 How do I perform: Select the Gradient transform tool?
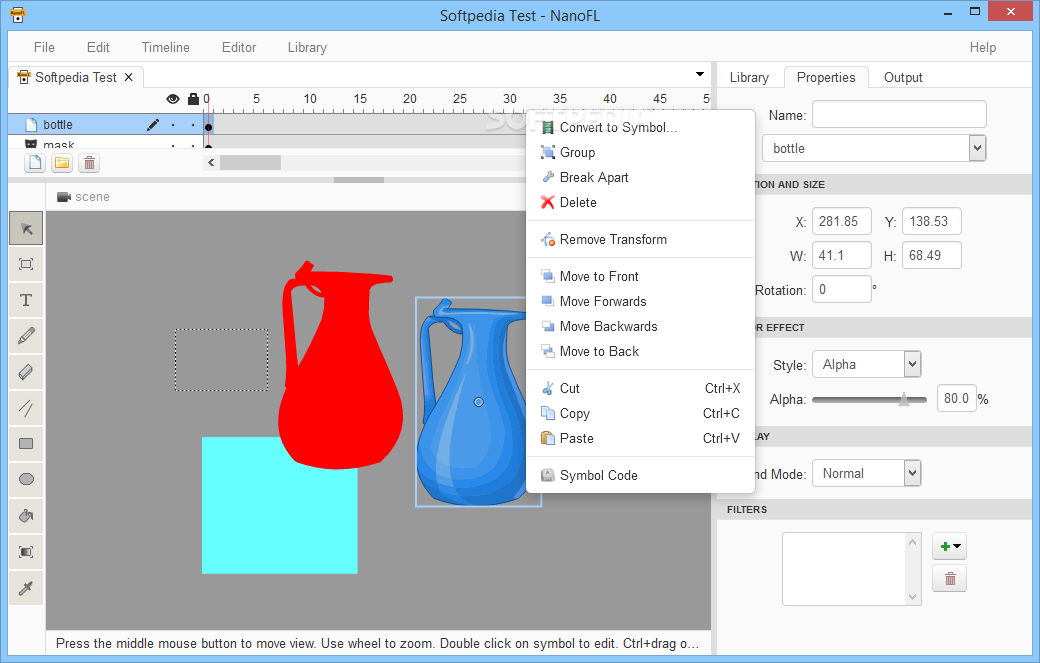point(26,552)
